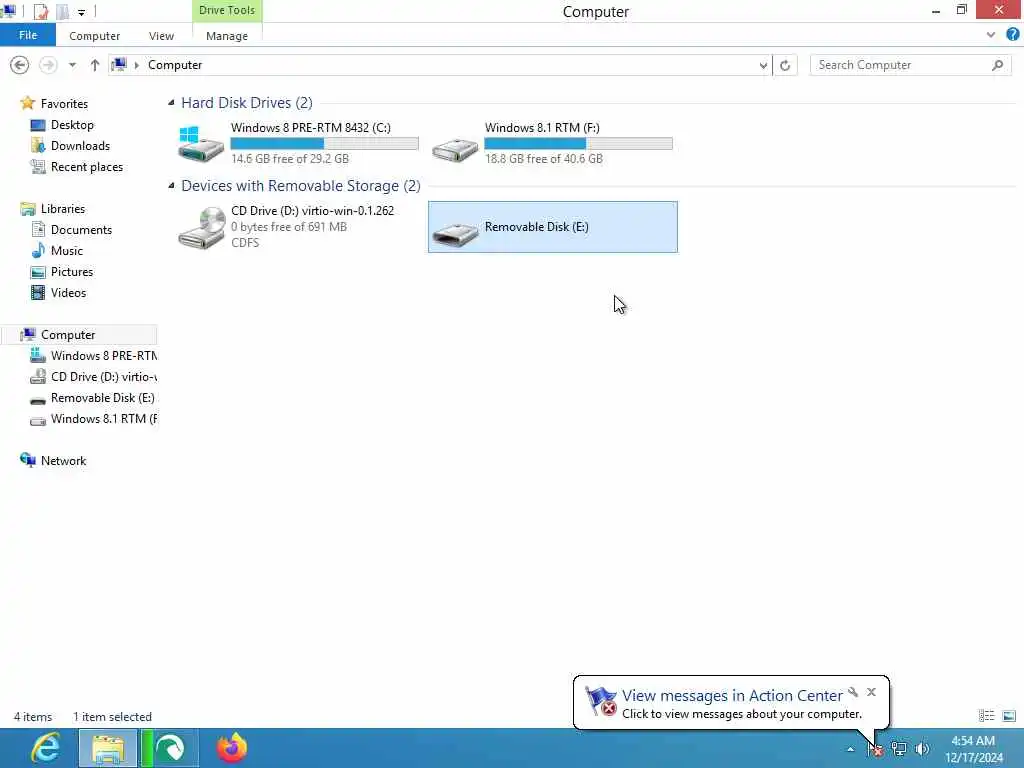Switch to Large icons view layout
The width and height of the screenshot is (1024, 768).
click(1008, 716)
